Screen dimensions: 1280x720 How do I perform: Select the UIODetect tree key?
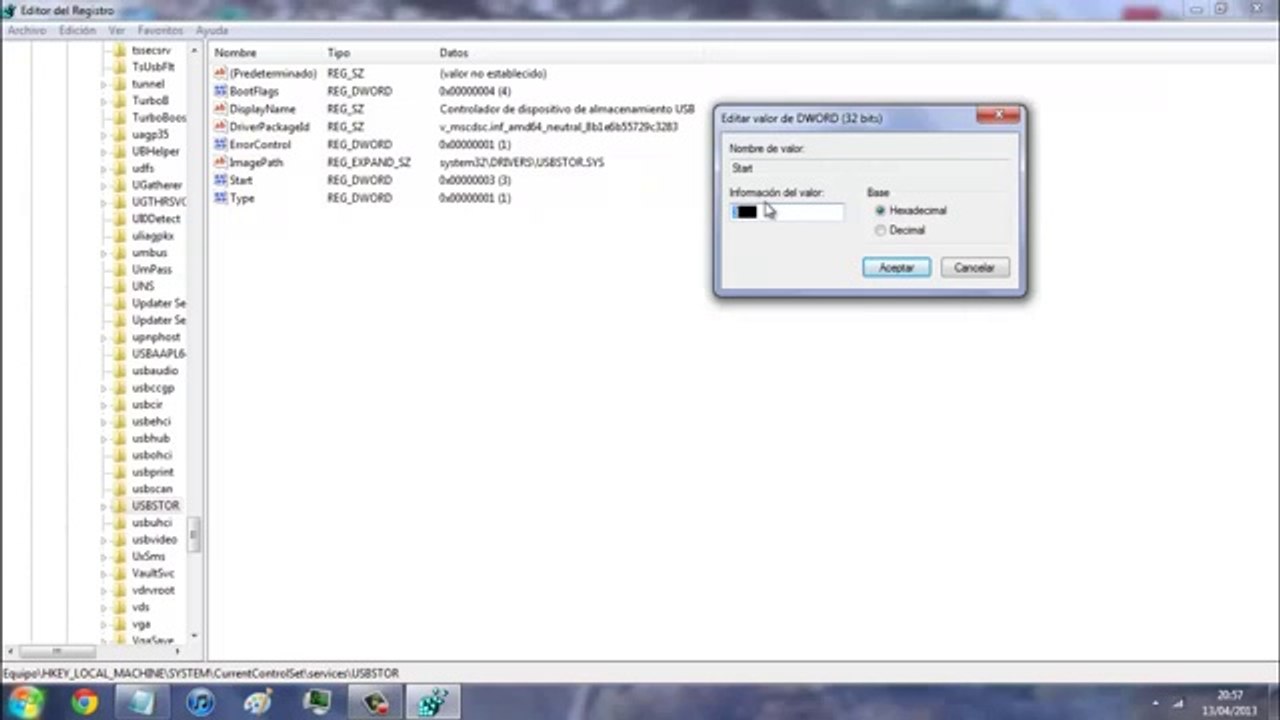[x=156, y=219]
